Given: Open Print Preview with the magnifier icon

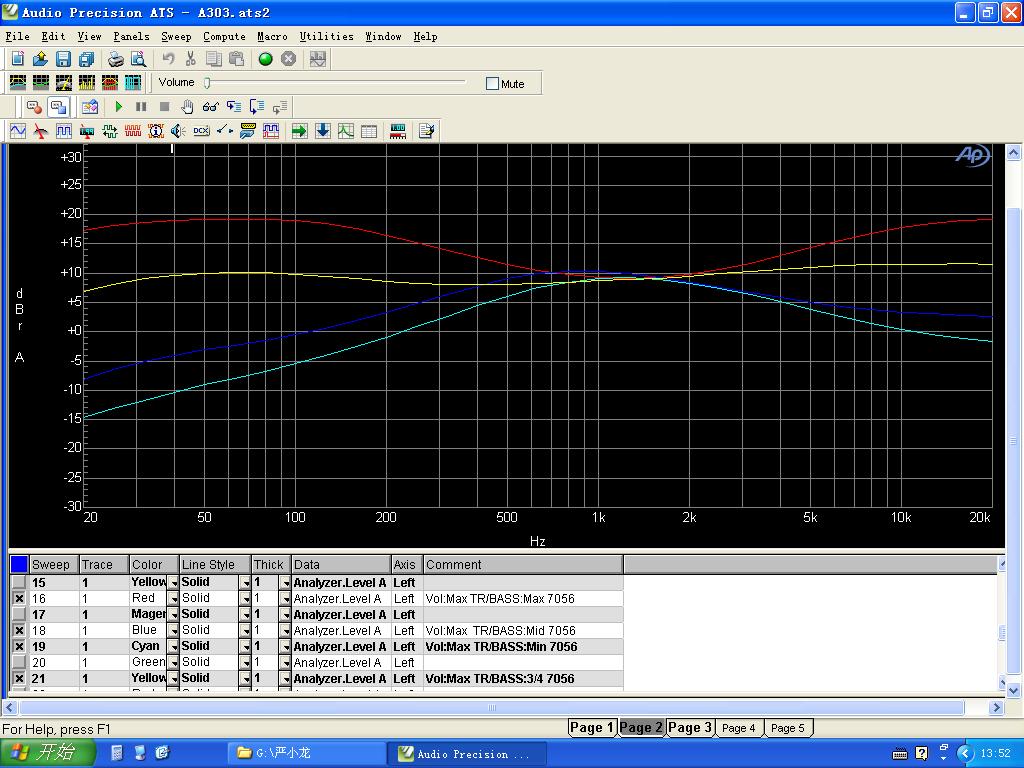Looking at the screenshot, I should 139,59.
